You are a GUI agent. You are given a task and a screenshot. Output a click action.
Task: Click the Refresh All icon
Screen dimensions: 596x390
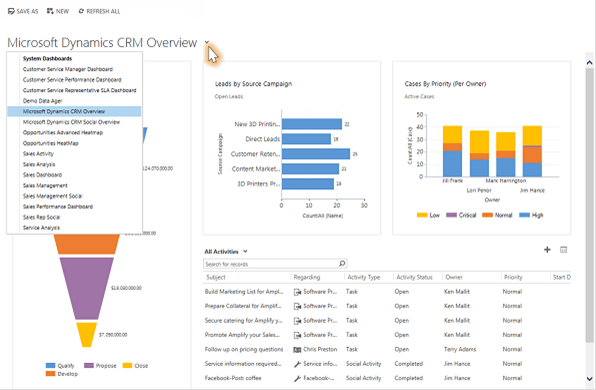[x=81, y=11]
